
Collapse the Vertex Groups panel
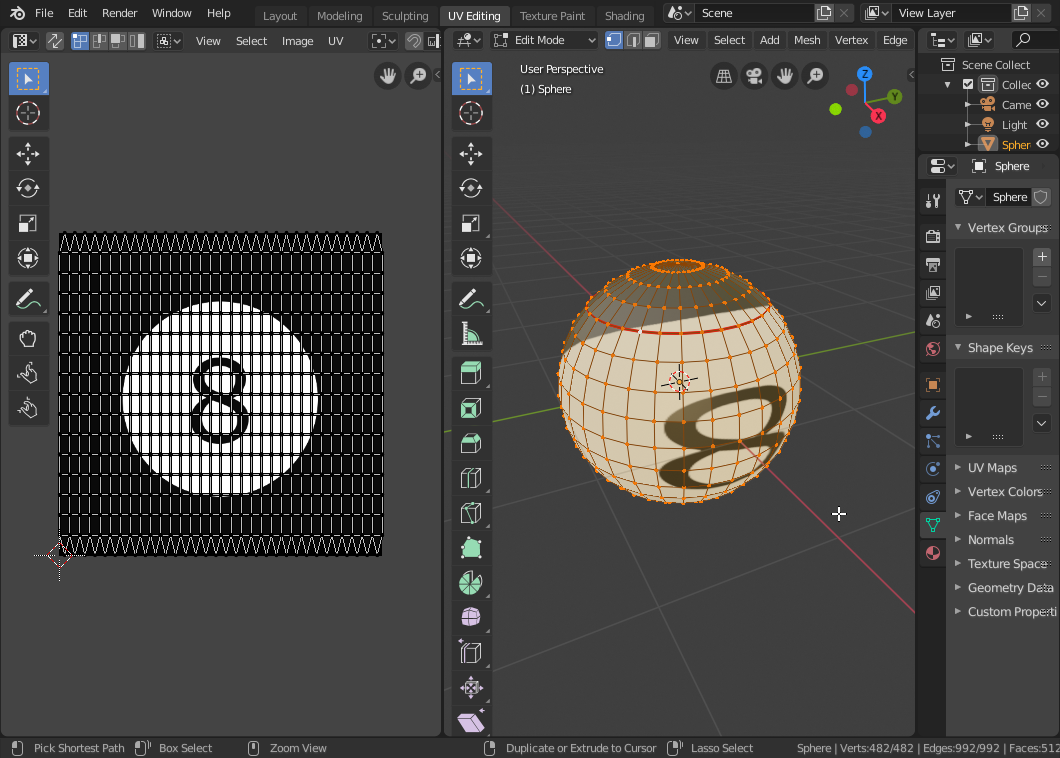click(x=958, y=227)
